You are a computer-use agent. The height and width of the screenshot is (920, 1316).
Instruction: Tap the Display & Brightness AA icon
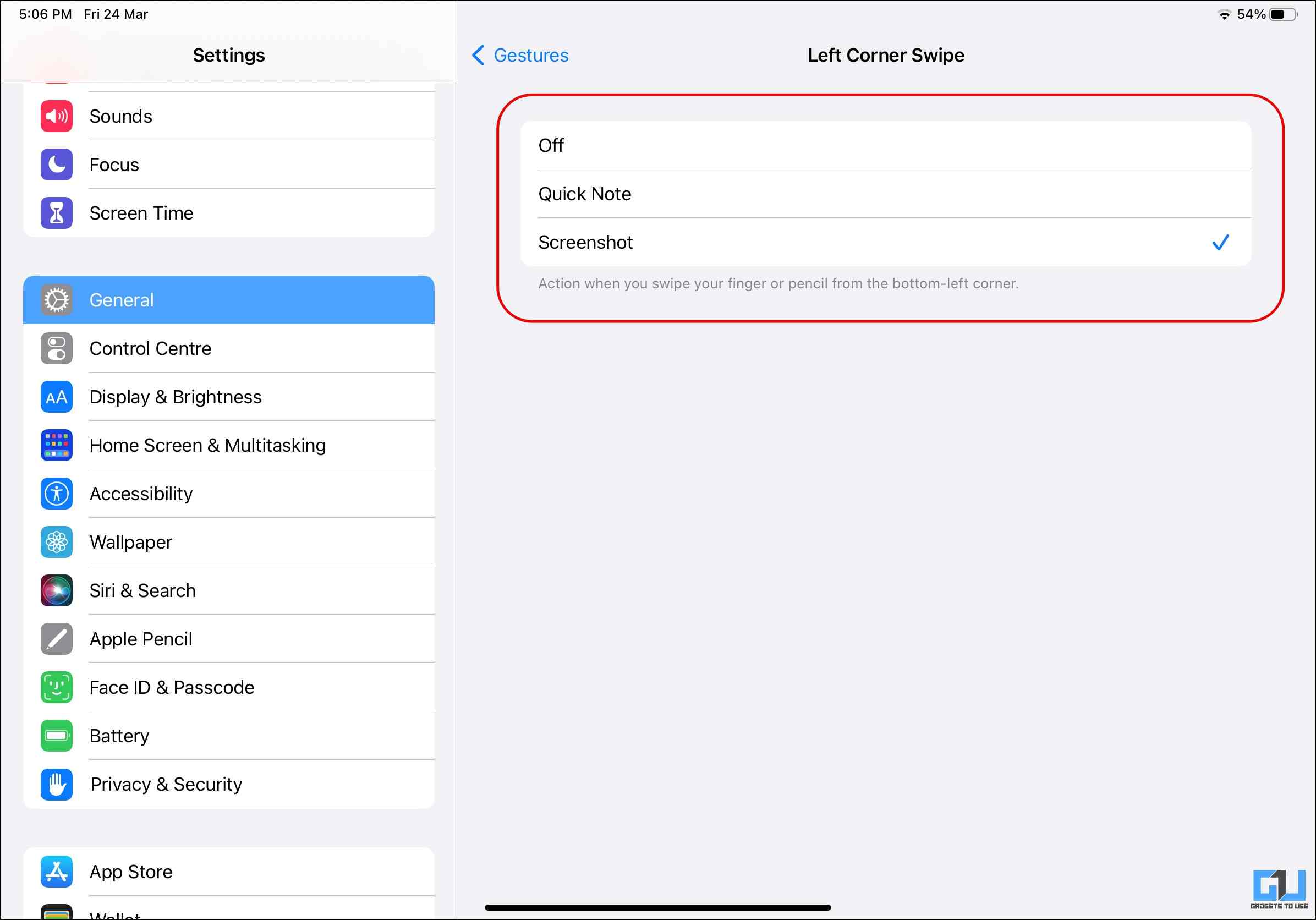pos(56,397)
